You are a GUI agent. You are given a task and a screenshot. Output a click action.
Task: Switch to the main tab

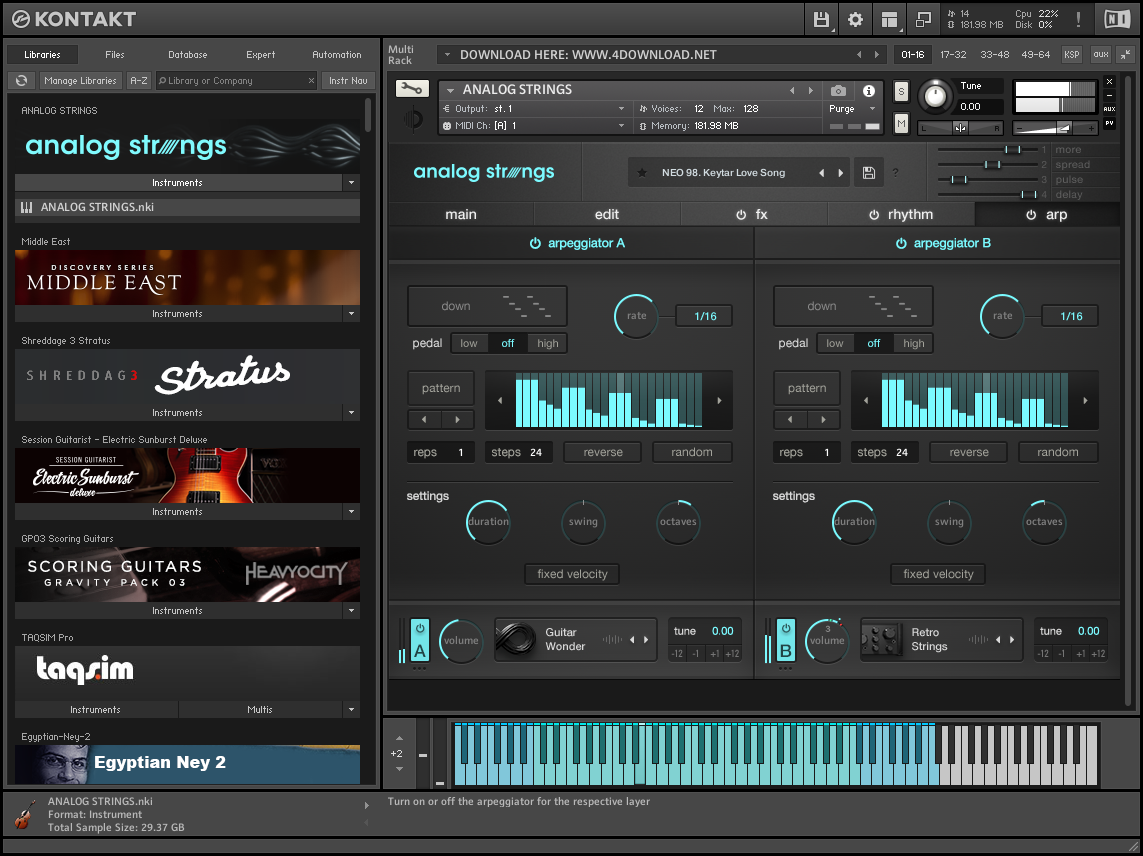click(x=461, y=214)
